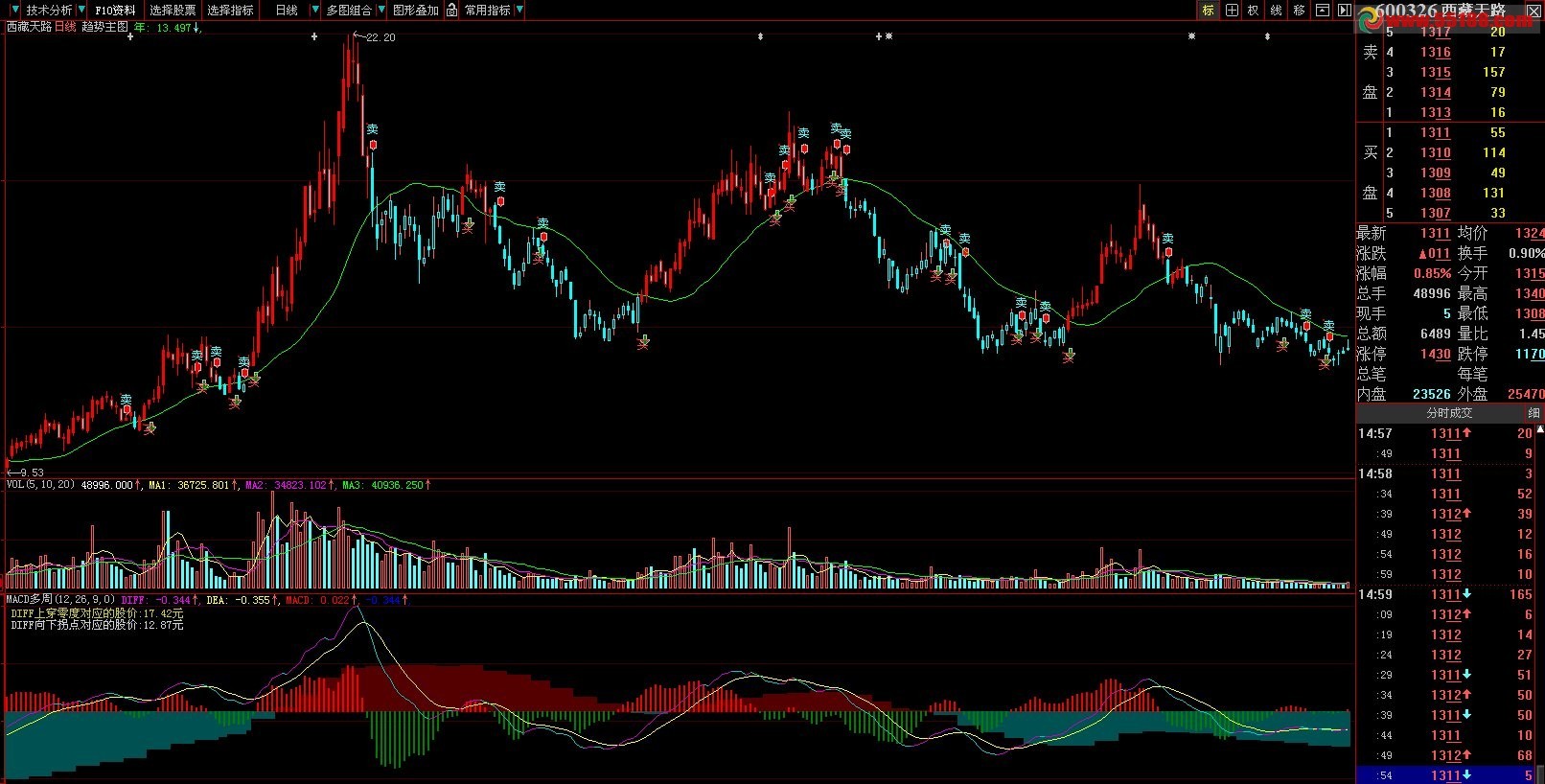Activate the 移 move chart tool
The height and width of the screenshot is (784, 1545).
1299,11
